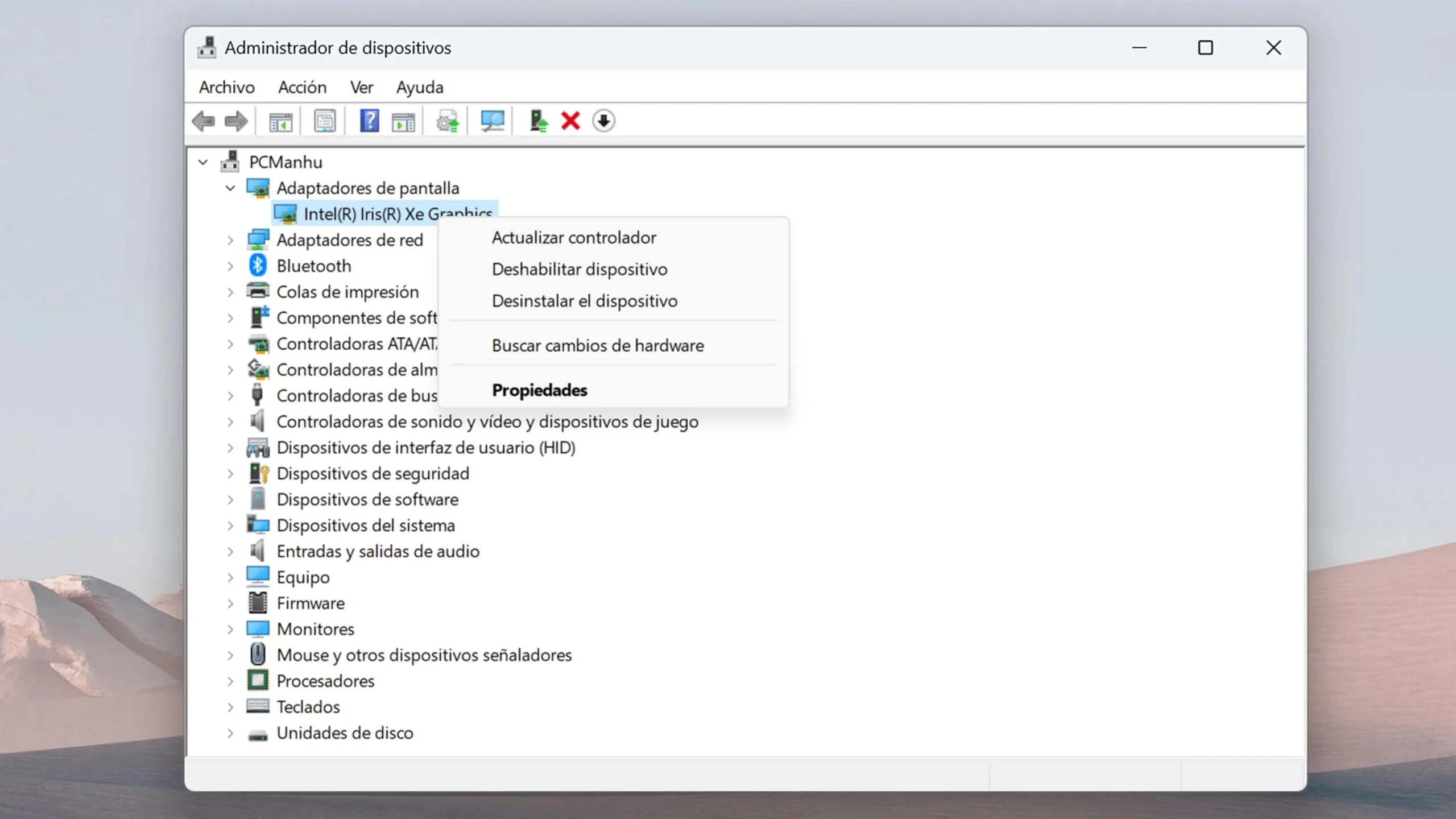Open the Acción menu
The height and width of the screenshot is (819, 1456).
(302, 87)
